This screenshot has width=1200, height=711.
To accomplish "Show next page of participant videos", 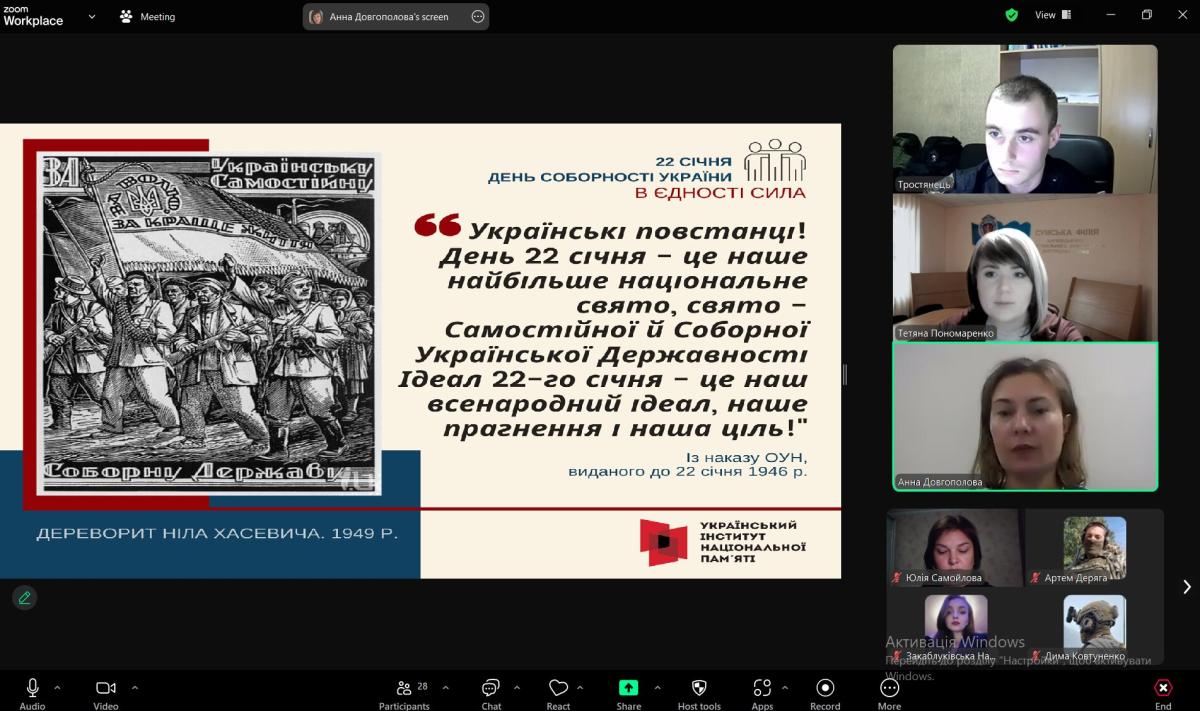I will [1187, 587].
